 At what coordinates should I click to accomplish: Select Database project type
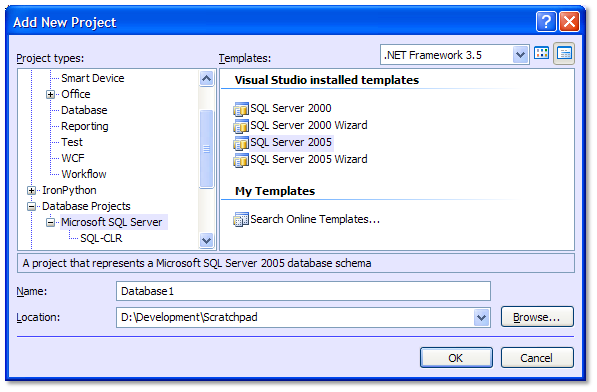(x=84, y=110)
